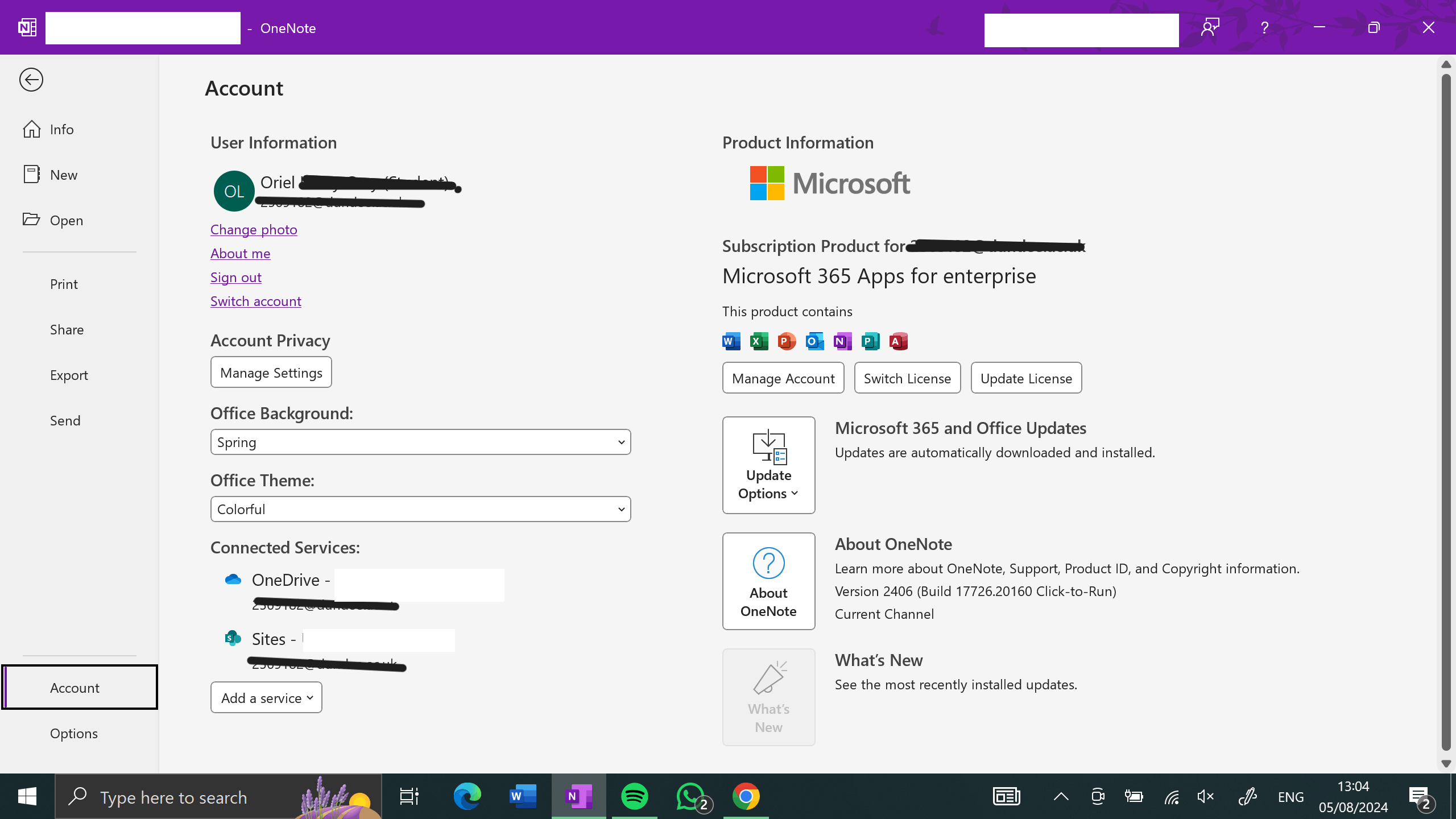Open the New tab in sidebar

(x=79, y=175)
